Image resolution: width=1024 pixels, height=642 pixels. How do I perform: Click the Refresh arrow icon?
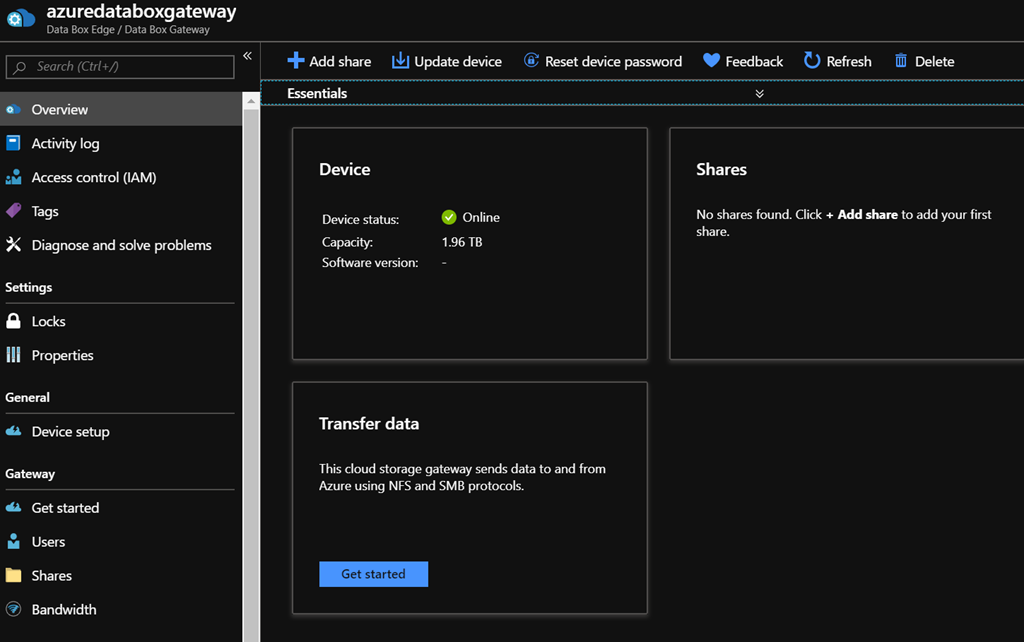[812, 61]
